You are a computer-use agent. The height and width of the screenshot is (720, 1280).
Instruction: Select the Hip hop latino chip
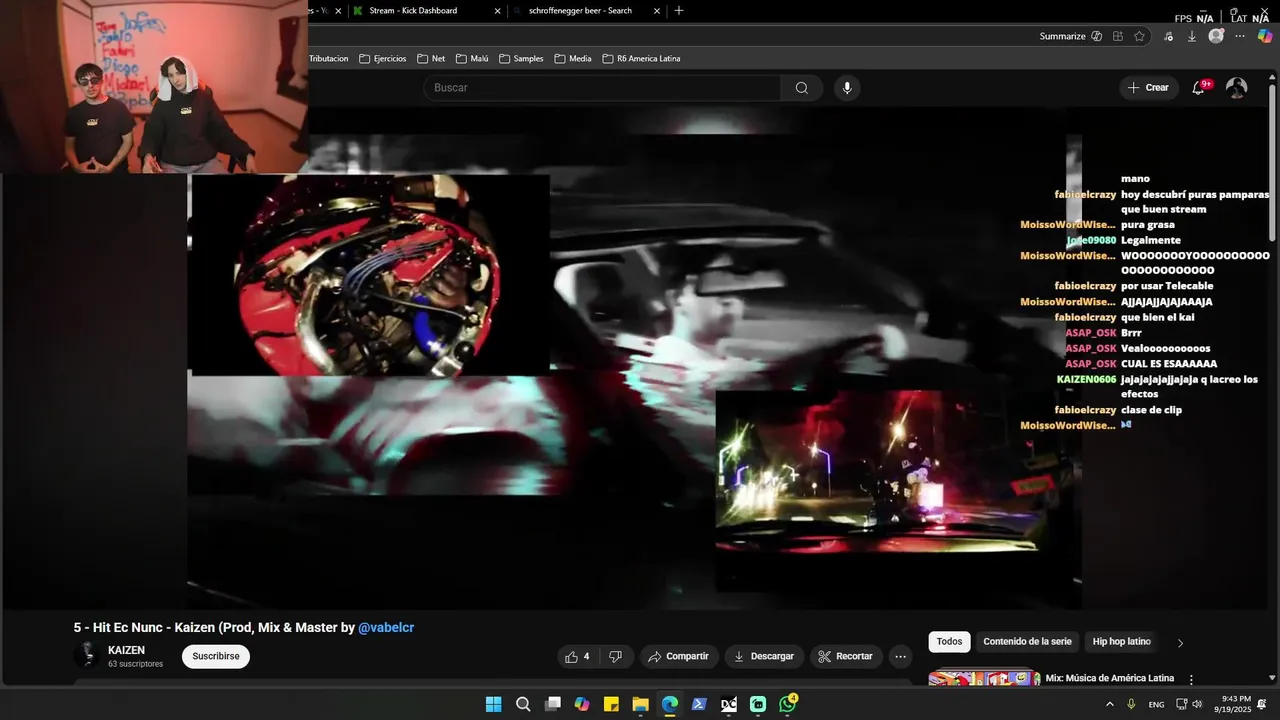point(1122,642)
